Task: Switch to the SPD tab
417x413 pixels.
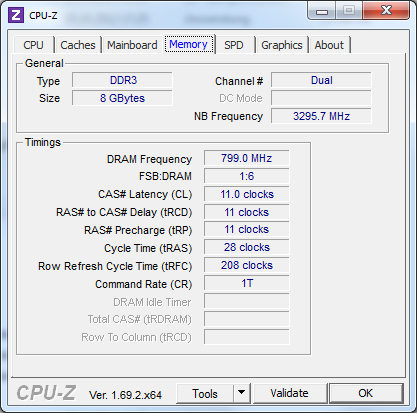Action: point(234,45)
